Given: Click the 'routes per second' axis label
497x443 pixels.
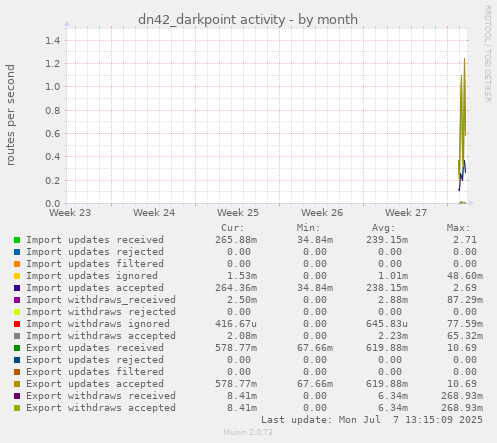Looking at the screenshot, I should [10, 115].
